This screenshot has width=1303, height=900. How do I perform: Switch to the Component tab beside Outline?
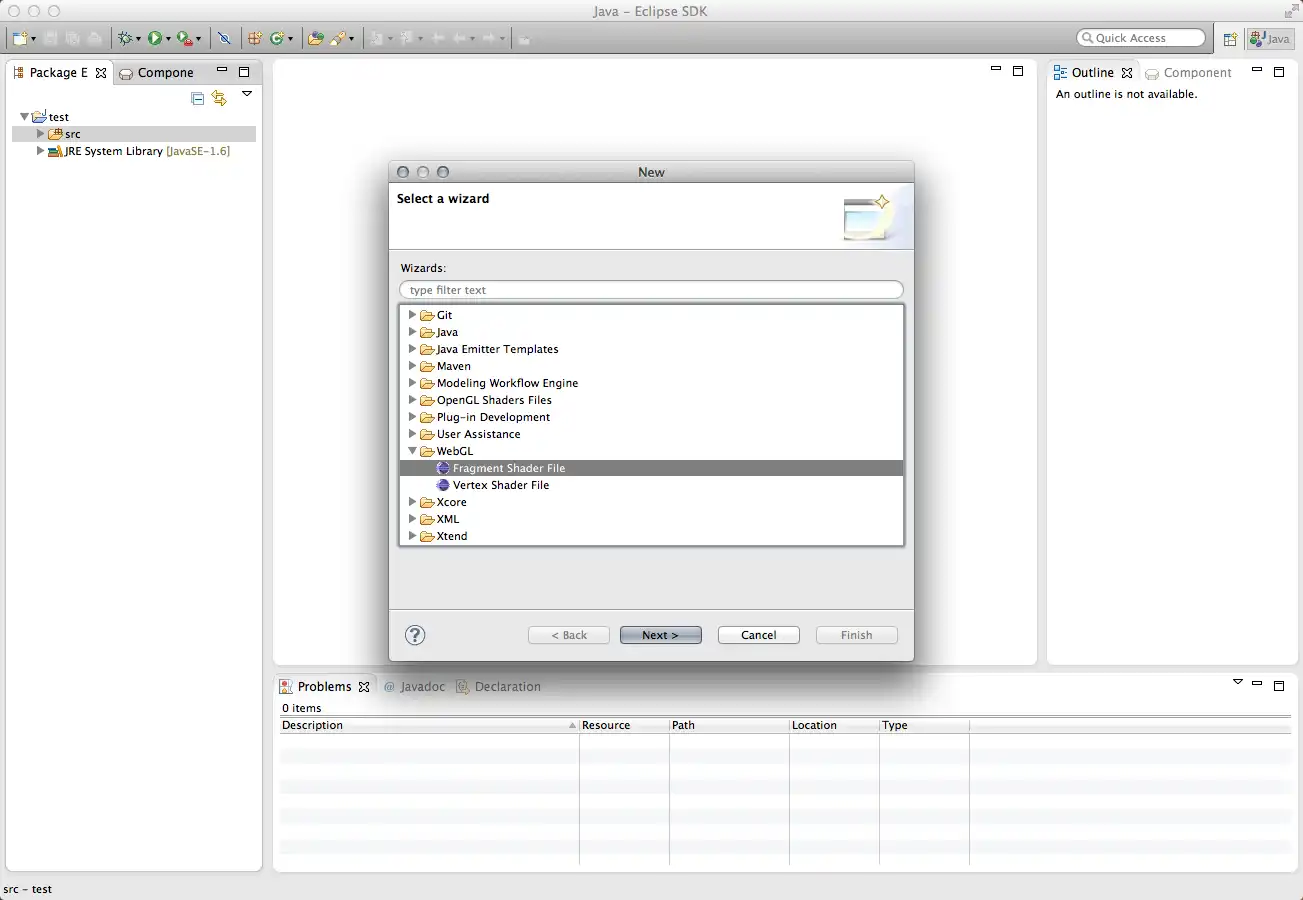tap(1189, 72)
